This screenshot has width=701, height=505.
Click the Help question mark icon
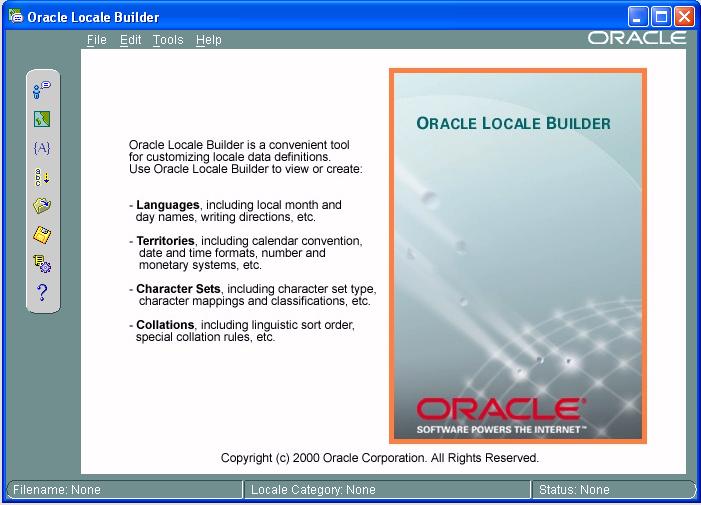point(42,292)
